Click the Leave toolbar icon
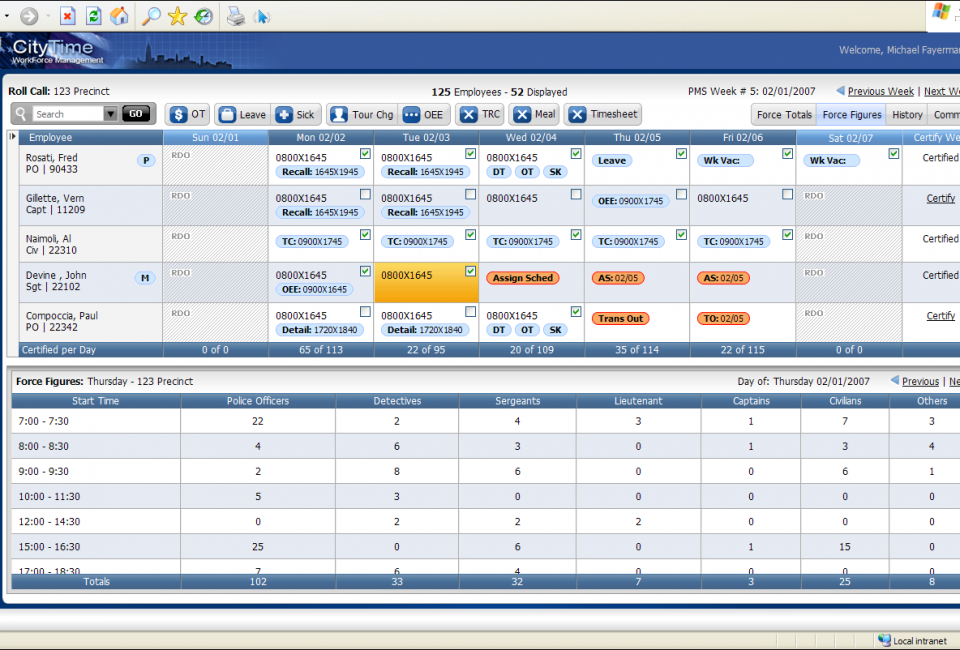960x650 pixels. tap(228, 114)
